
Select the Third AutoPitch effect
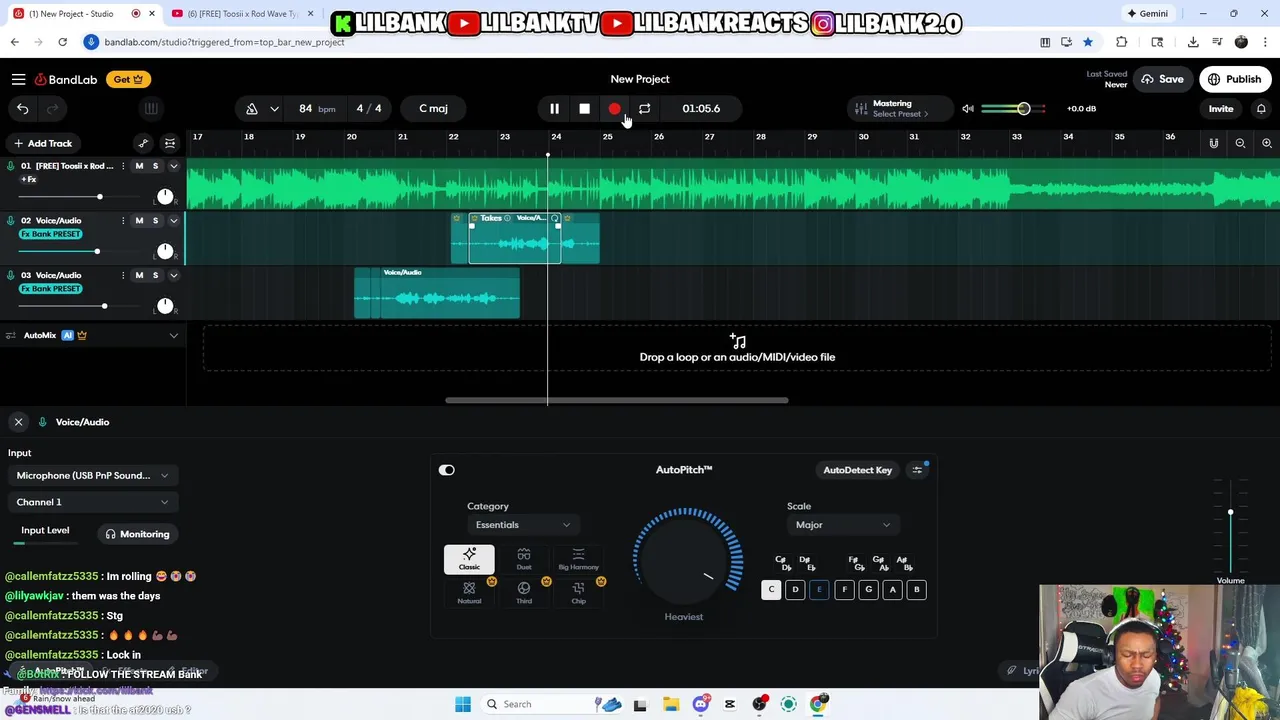[524, 593]
